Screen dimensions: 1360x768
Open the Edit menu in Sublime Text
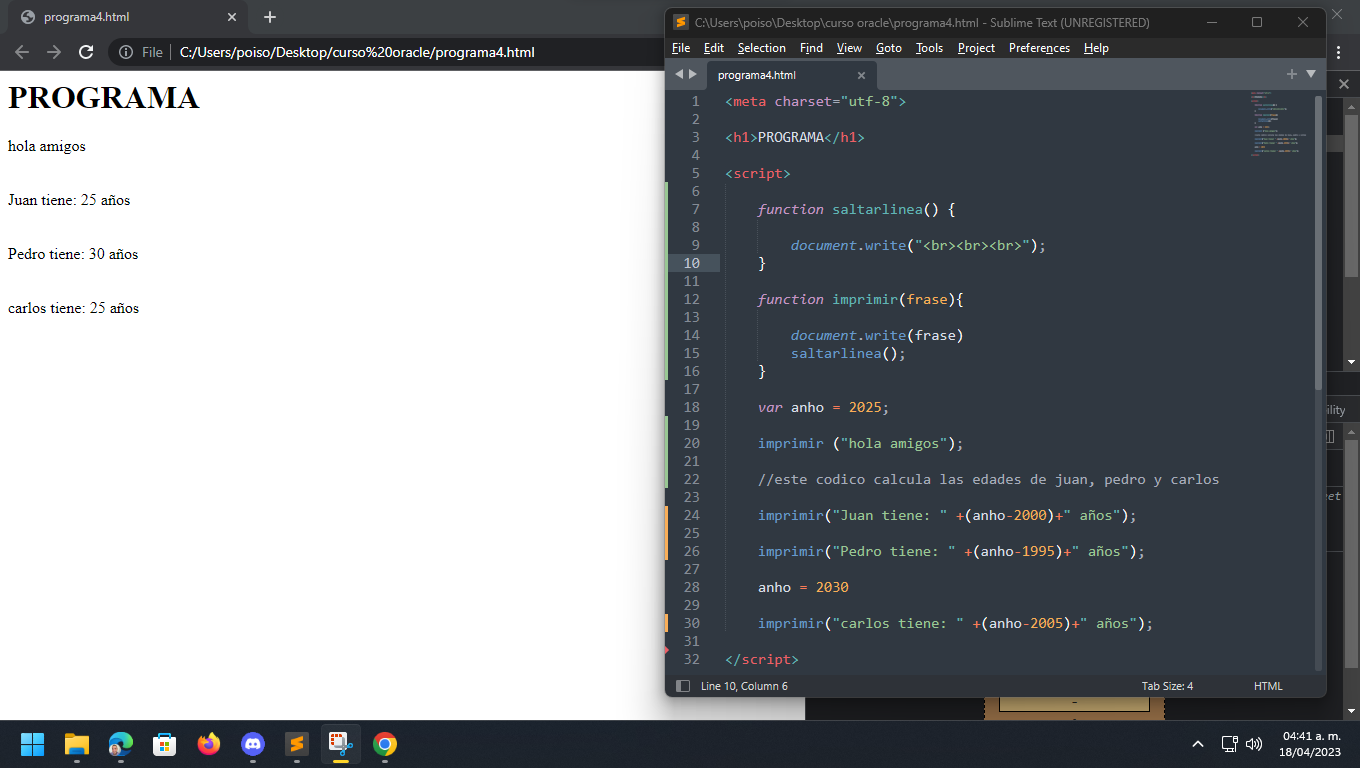click(x=714, y=48)
